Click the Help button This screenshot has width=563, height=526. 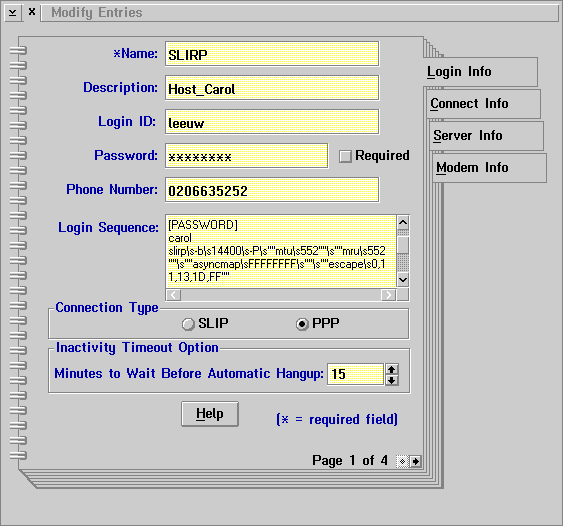[210, 414]
